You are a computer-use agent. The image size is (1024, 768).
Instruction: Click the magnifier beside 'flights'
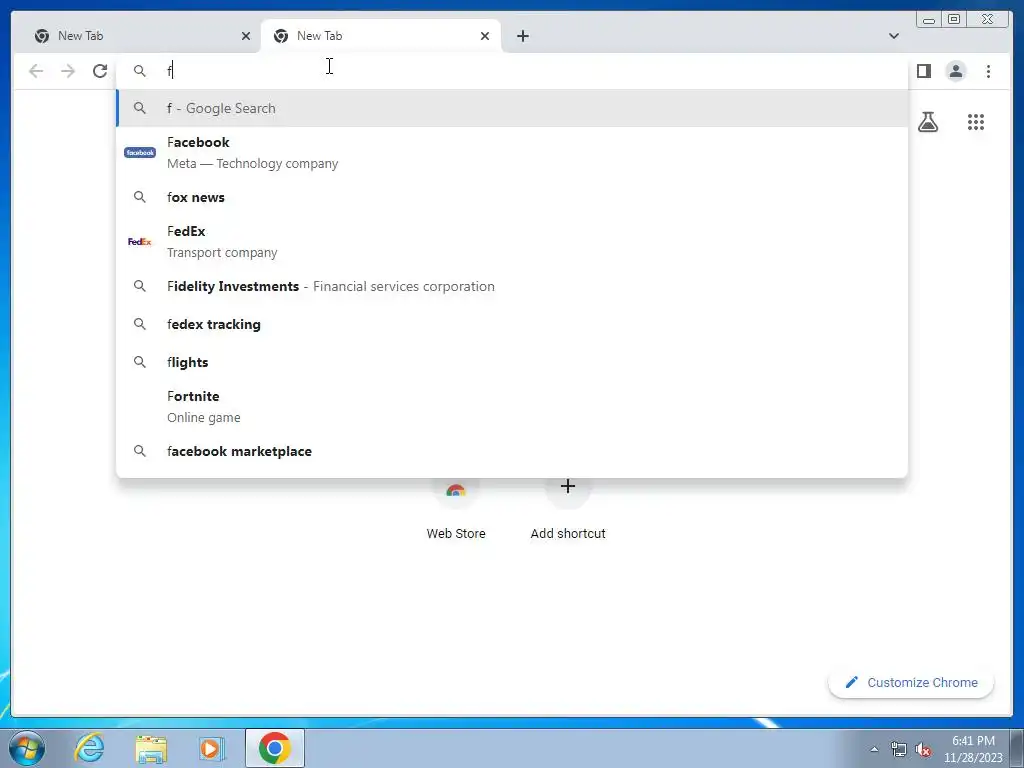pyautogui.click(x=140, y=362)
